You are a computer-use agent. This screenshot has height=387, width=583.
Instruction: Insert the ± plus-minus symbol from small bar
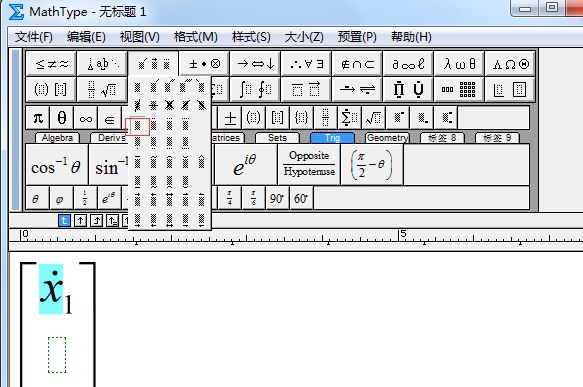pos(230,118)
